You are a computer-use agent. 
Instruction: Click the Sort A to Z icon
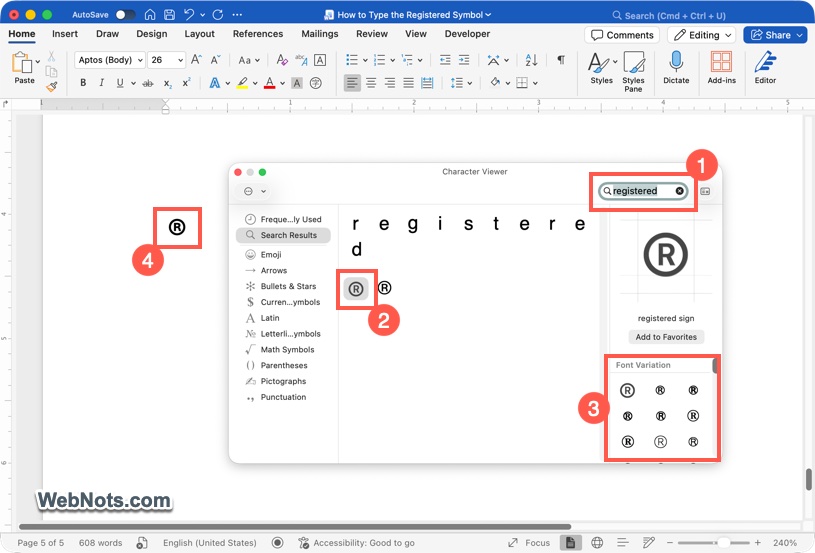[531, 60]
